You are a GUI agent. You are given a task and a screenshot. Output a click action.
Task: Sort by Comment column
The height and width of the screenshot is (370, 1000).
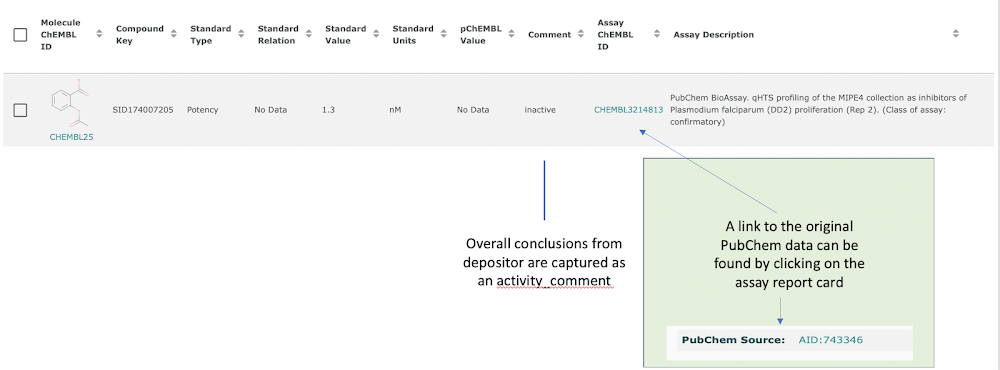click(580, 34)
